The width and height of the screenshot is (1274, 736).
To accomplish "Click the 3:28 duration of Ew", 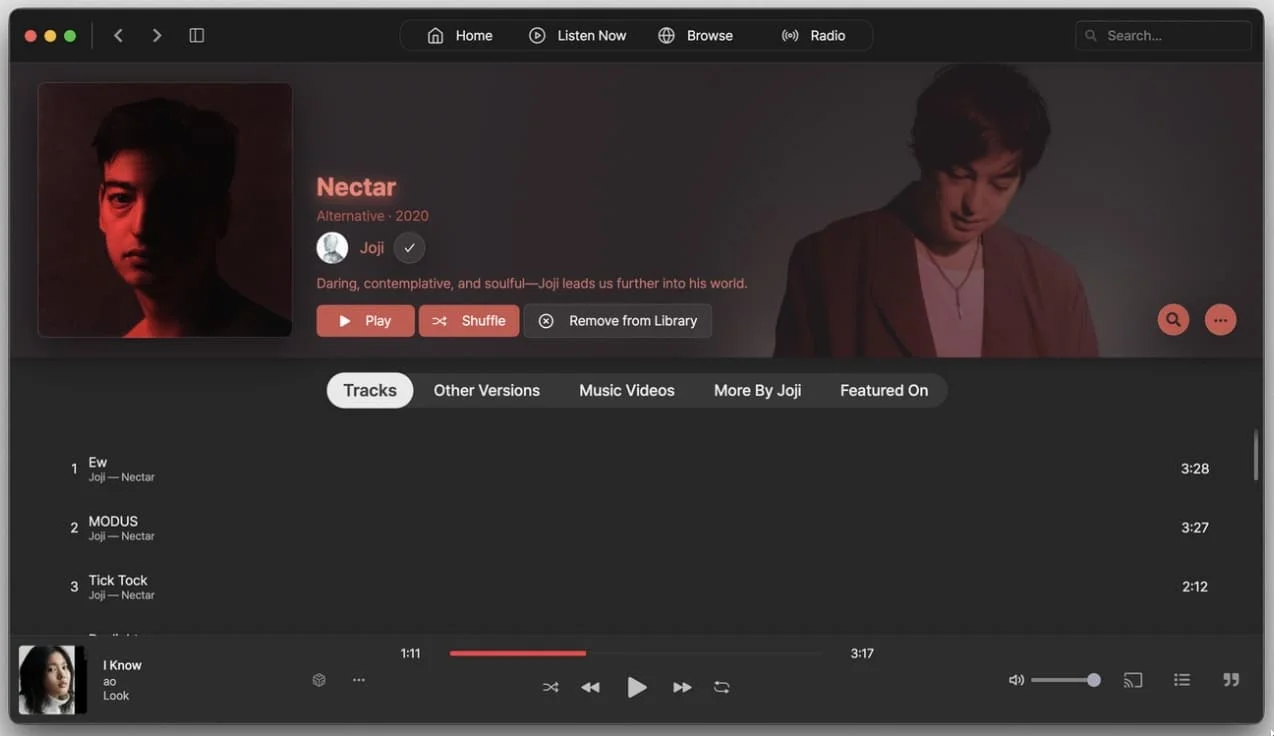I will click(1195, 468).
